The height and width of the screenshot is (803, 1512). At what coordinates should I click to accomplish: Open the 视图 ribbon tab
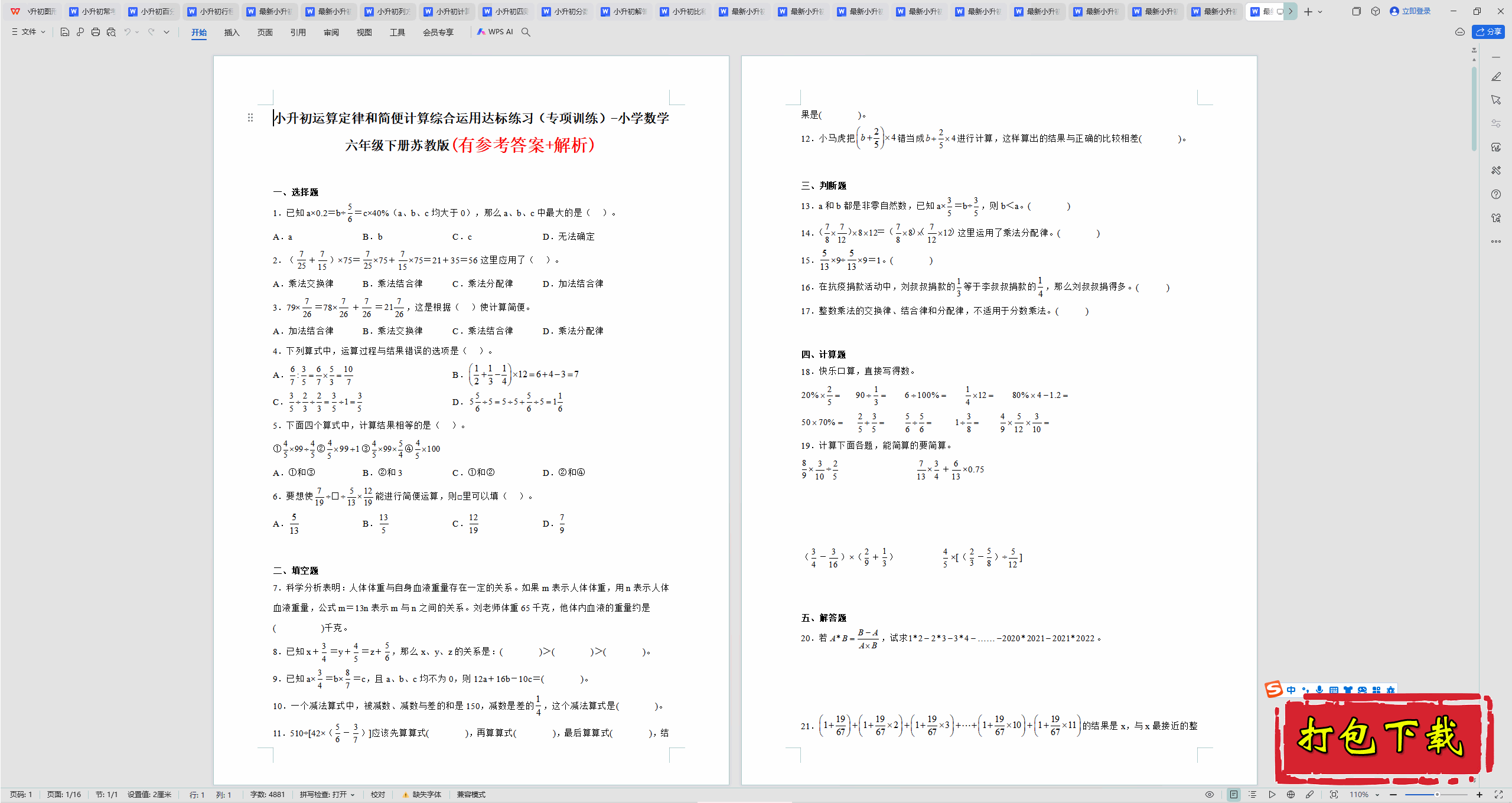(x=364, y=32)
